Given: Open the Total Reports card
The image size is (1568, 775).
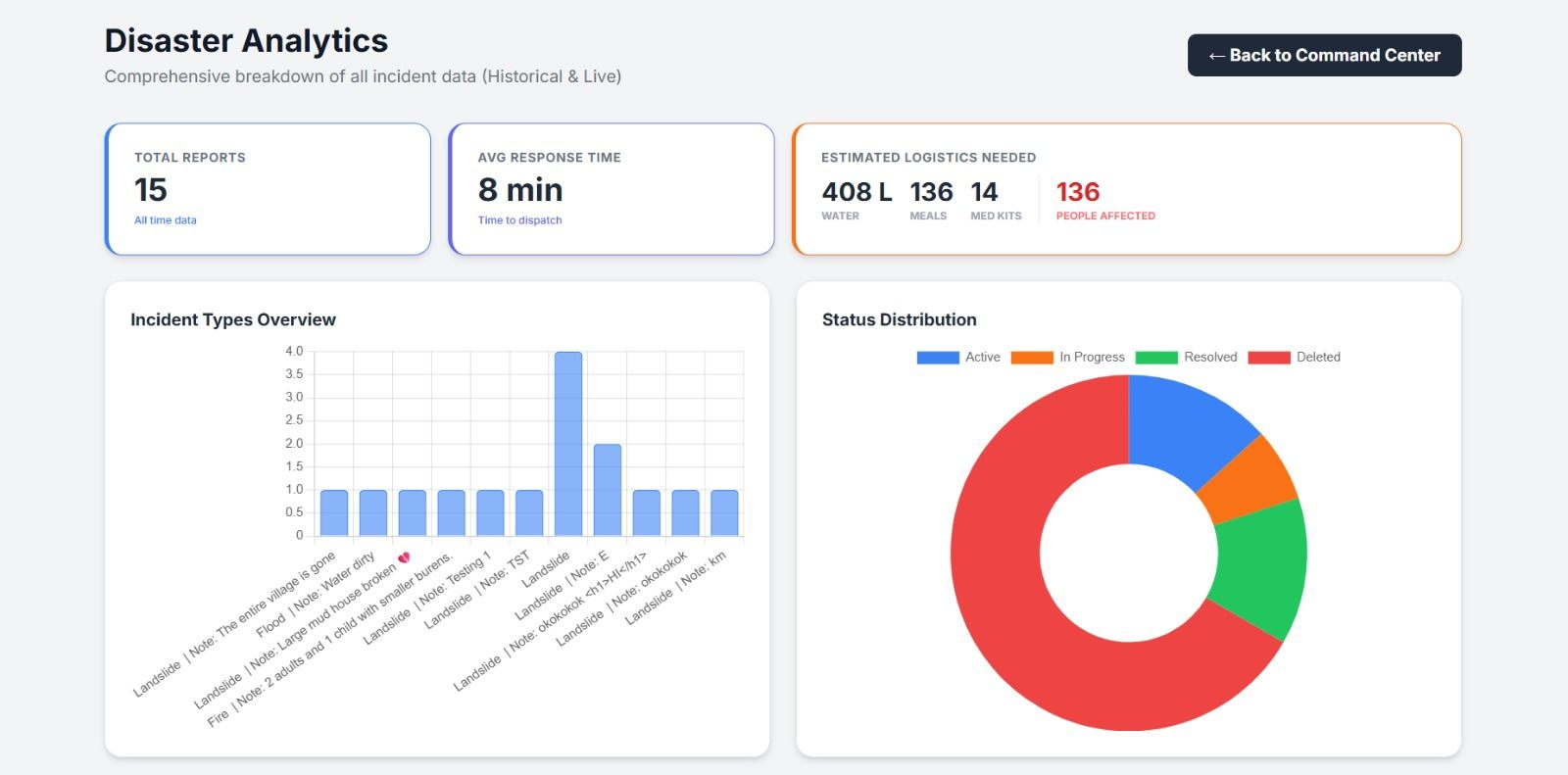Looking at the screenshot, I should coord(268,189).
